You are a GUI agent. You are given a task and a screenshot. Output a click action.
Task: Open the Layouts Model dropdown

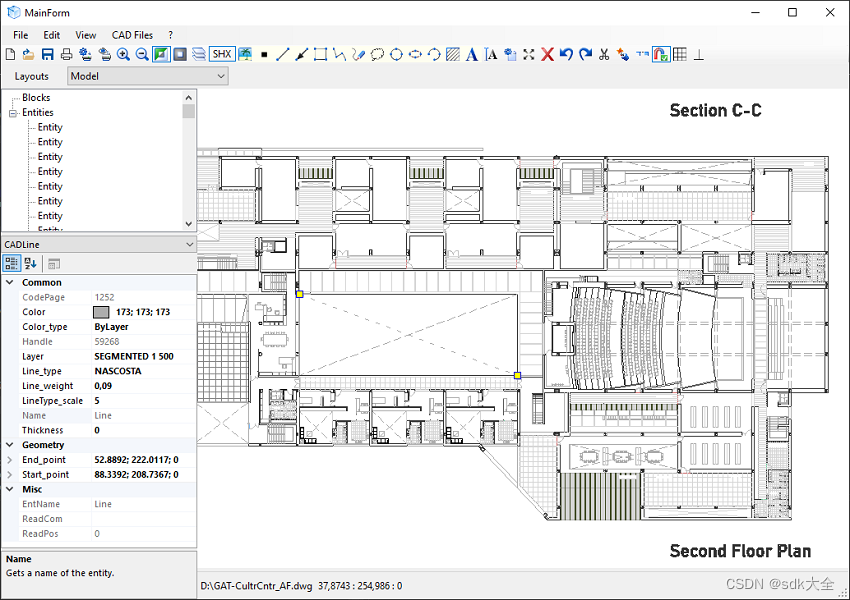[148, 76]
